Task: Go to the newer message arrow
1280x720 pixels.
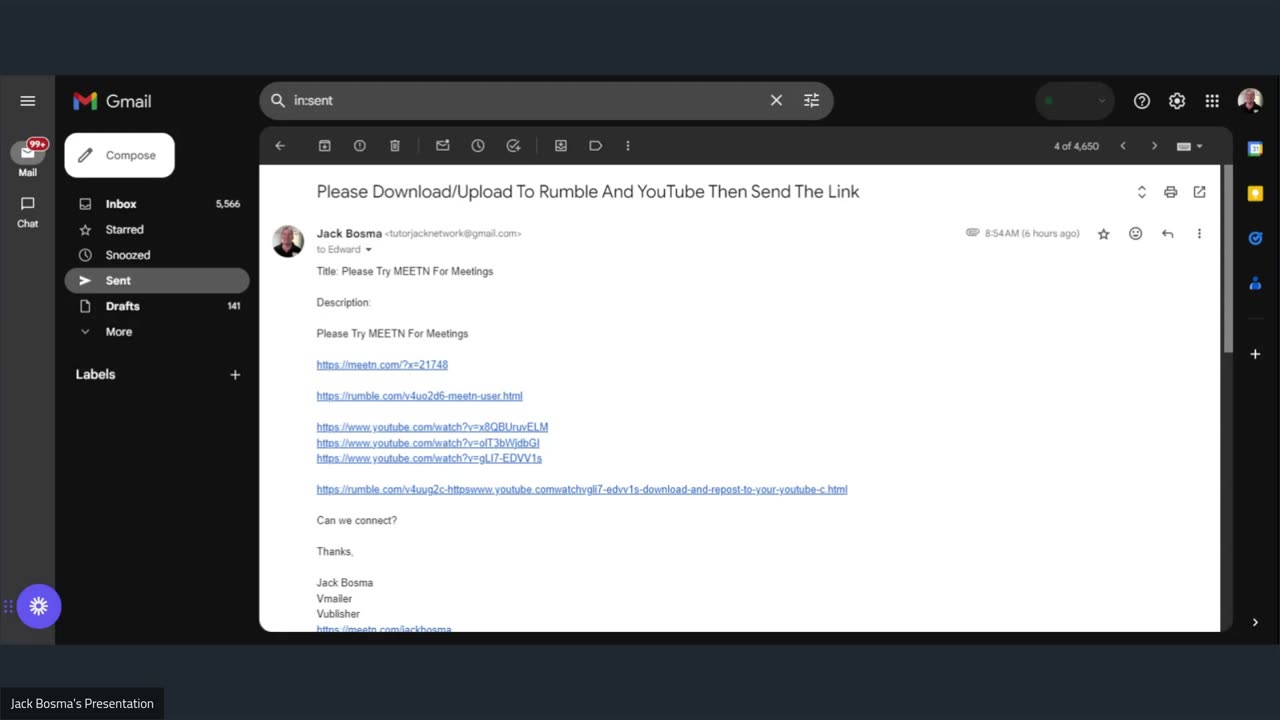Action: 1123,146
